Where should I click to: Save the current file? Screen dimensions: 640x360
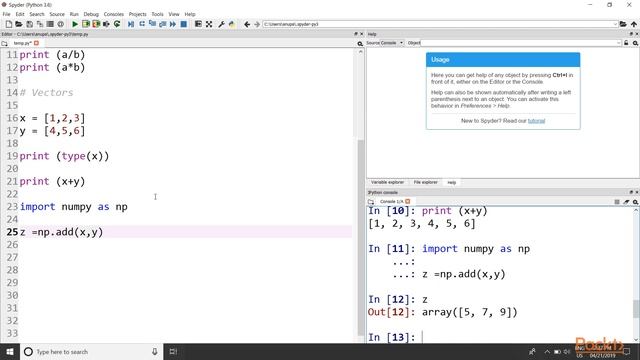(x=29, y=24)
